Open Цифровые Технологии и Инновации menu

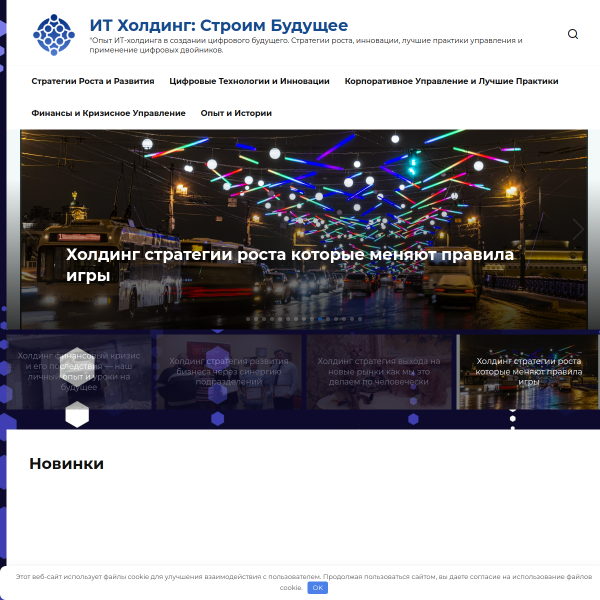[249, 81]
